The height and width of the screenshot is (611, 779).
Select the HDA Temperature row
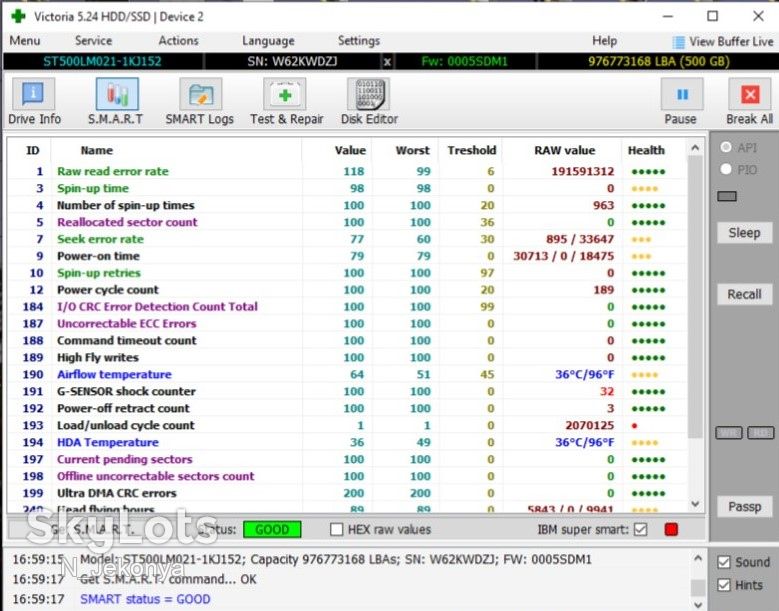click(x=348, y=442)
